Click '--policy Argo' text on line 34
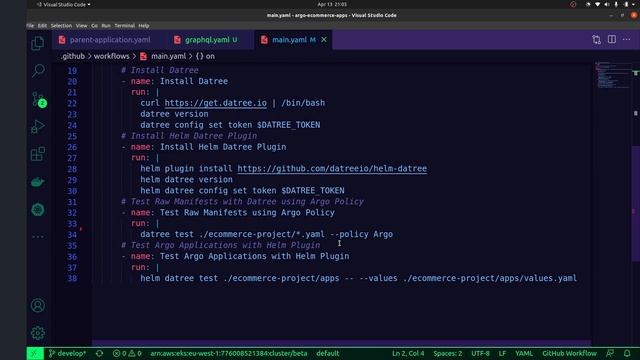 click(x=361, y=234)
